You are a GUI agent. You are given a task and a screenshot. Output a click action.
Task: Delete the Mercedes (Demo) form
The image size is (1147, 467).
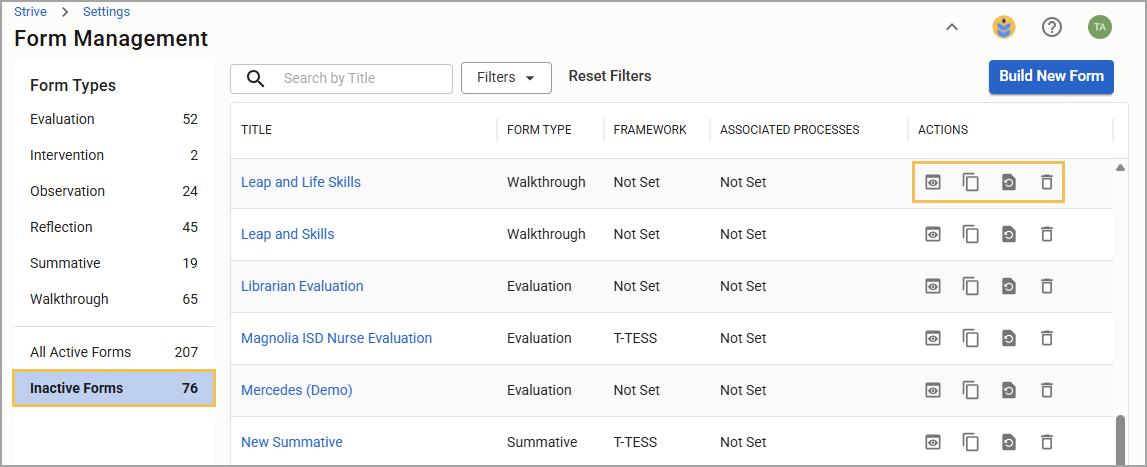click(x=1047, y=390)
